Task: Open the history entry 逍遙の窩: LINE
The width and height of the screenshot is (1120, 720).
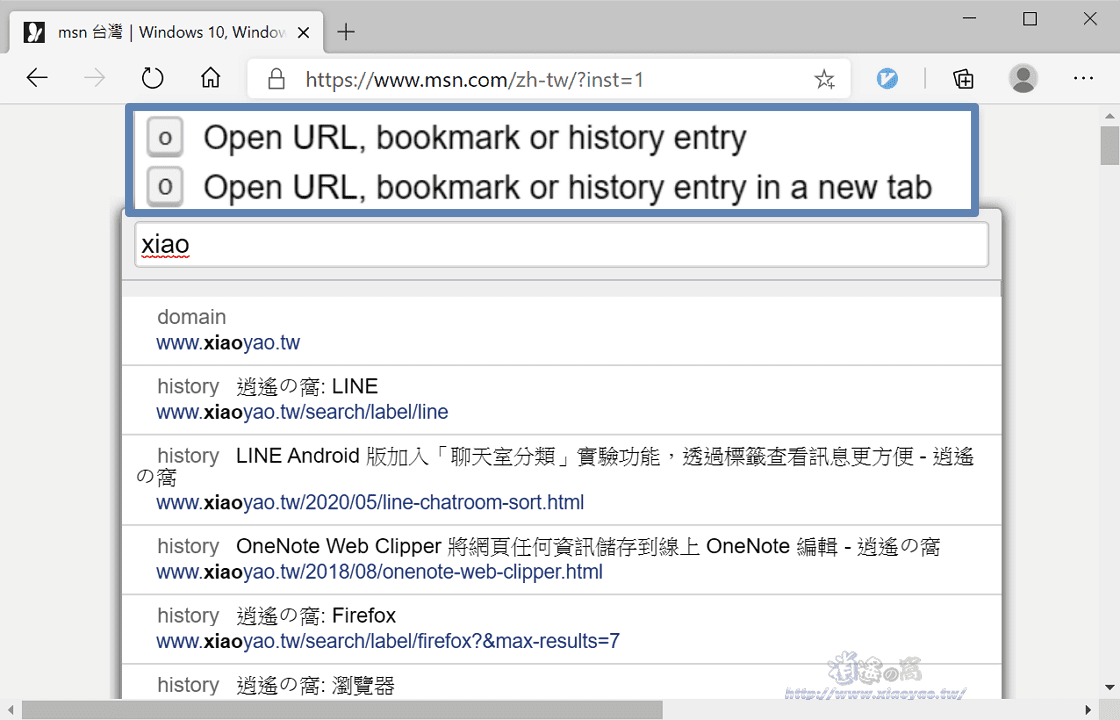Action: point(561,400)
